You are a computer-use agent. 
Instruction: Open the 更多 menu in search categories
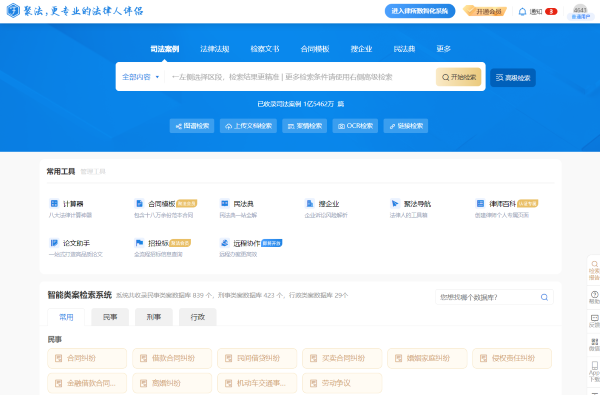click(x=443, y=49)
